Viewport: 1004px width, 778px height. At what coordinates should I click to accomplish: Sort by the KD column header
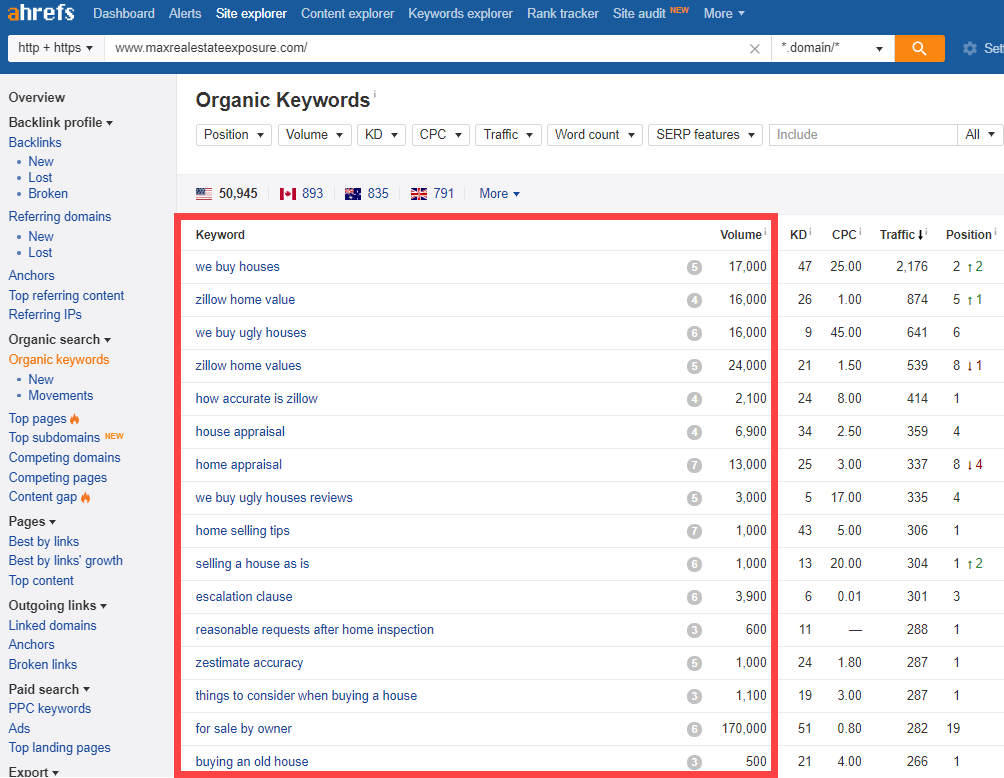[798, 235]
